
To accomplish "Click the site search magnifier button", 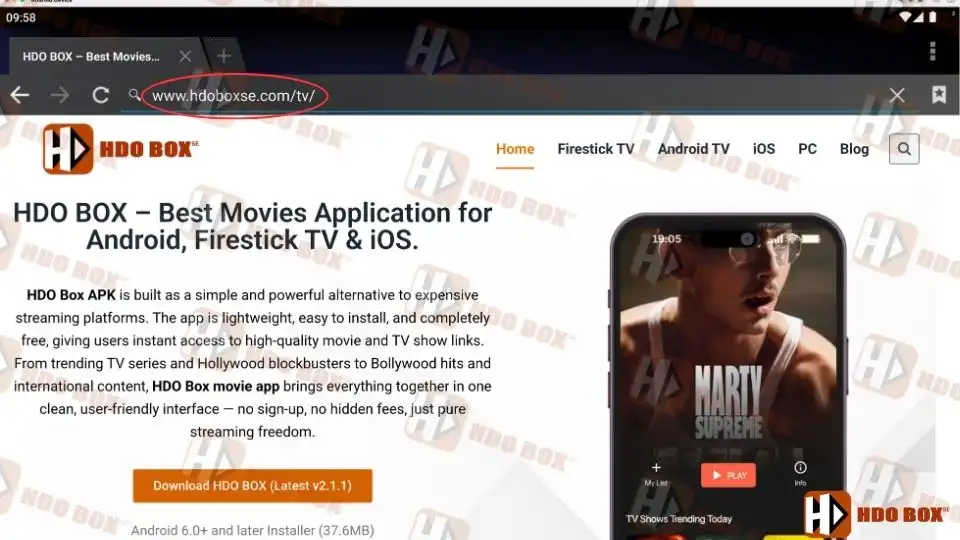I will coord(904,149).
